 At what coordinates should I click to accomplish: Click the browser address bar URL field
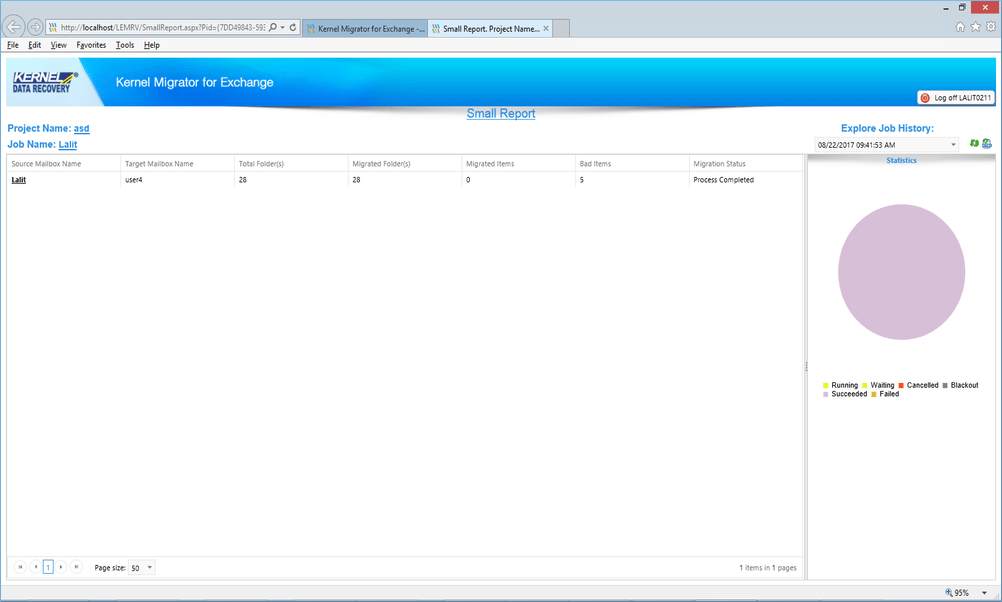click(x=162, y=27)
